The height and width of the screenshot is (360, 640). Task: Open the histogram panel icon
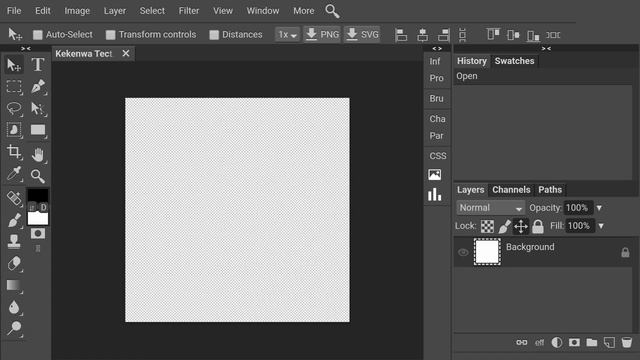[435, 194]
